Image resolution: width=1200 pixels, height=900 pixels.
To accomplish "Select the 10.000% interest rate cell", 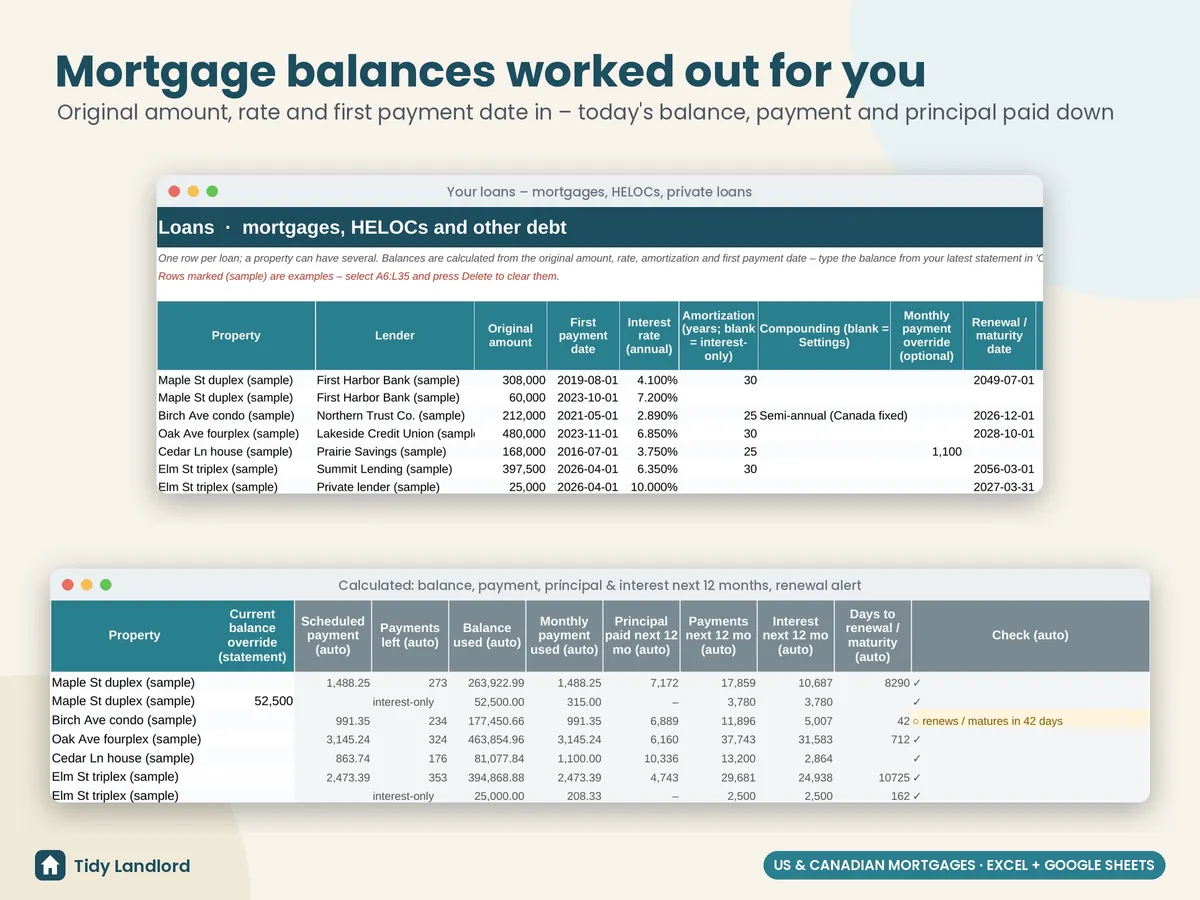I will click(x=649, y=487).
